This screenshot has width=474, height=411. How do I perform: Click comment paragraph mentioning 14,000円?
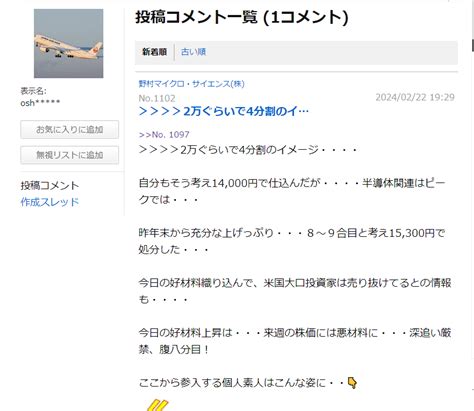[292, 191]
